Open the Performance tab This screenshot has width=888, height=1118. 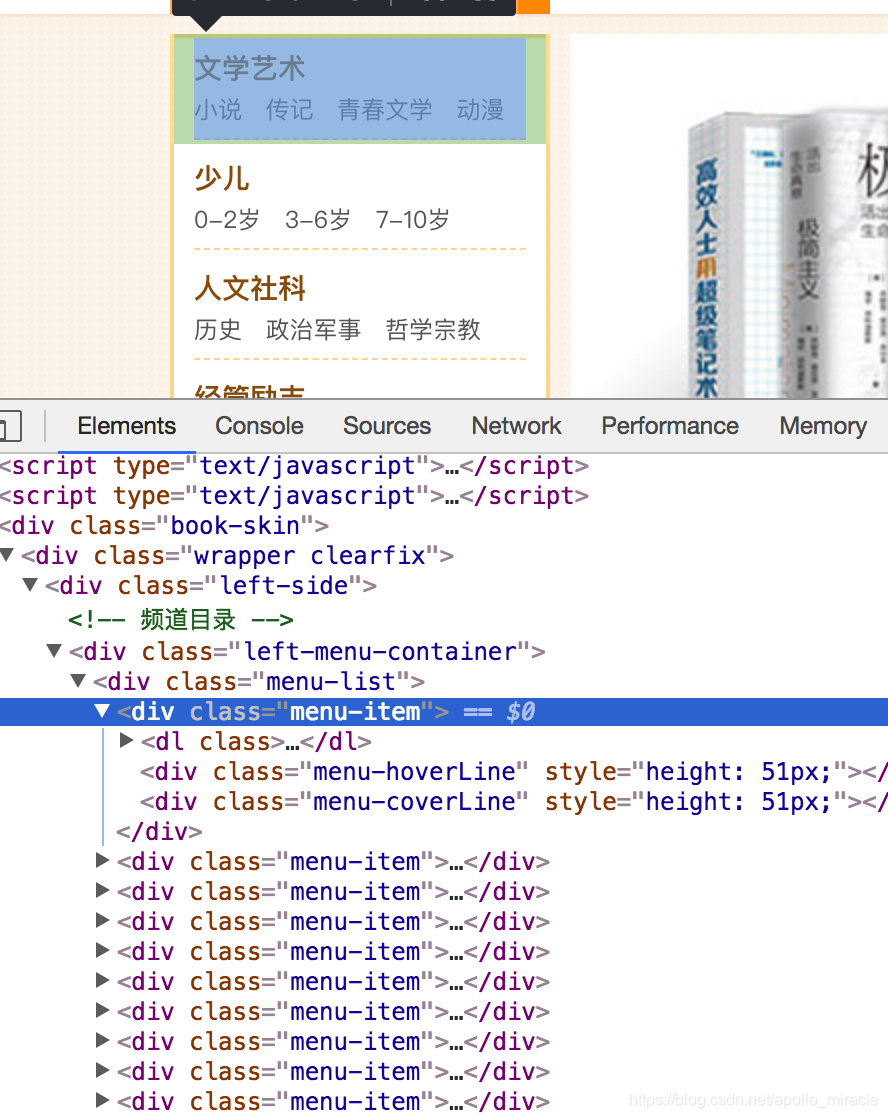[670, 426]
